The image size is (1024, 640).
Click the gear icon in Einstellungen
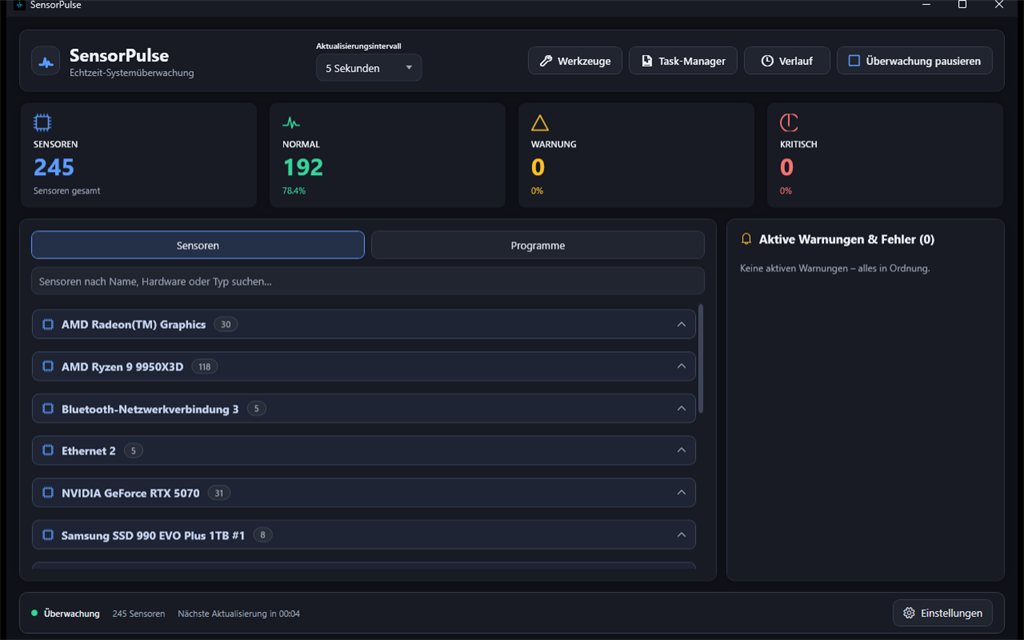(909, 613)
